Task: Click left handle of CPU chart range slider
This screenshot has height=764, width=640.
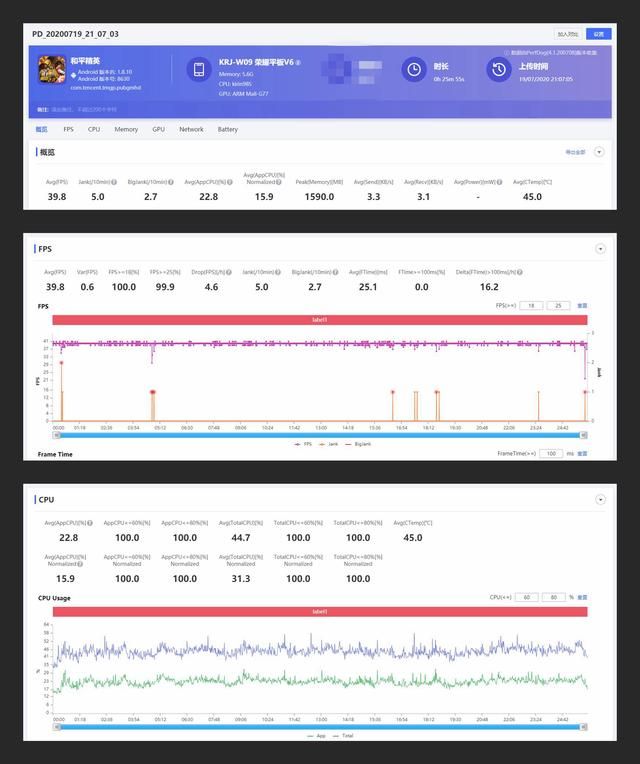Action: 56,727
